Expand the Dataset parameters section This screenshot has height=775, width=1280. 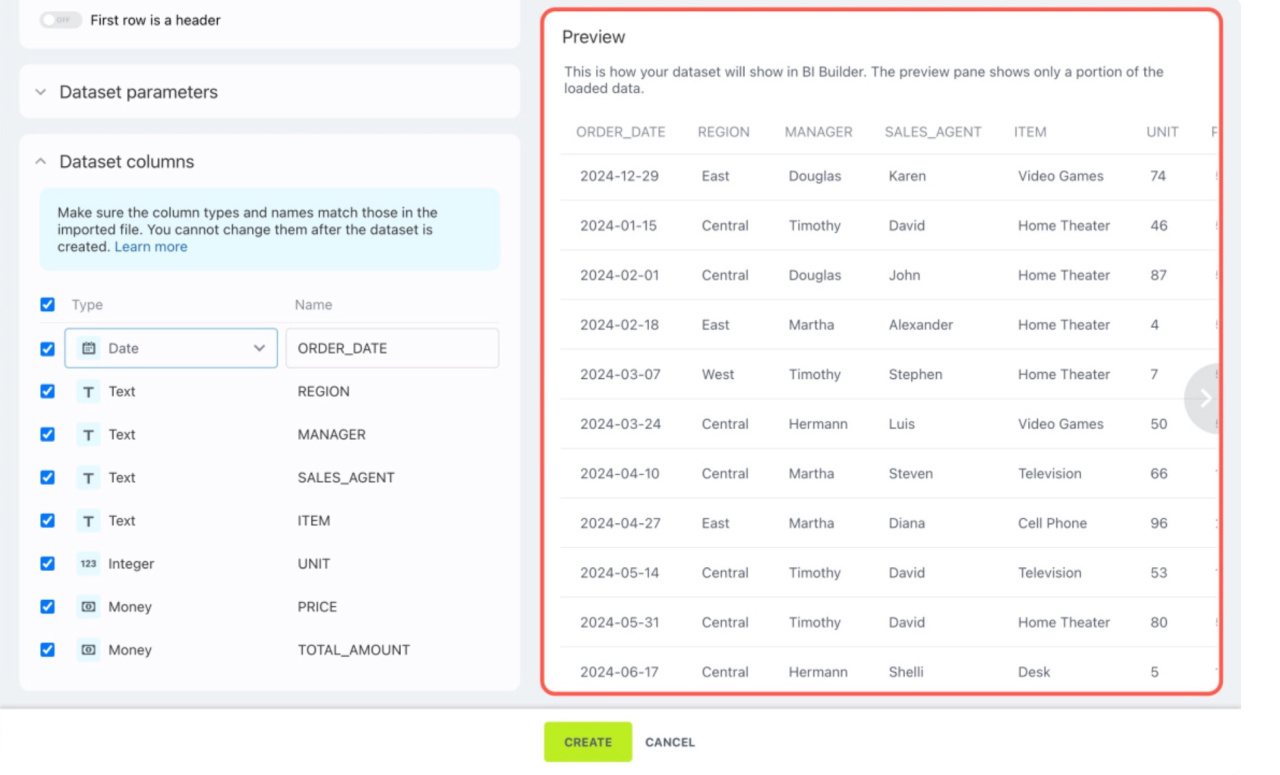pos(138,92)
